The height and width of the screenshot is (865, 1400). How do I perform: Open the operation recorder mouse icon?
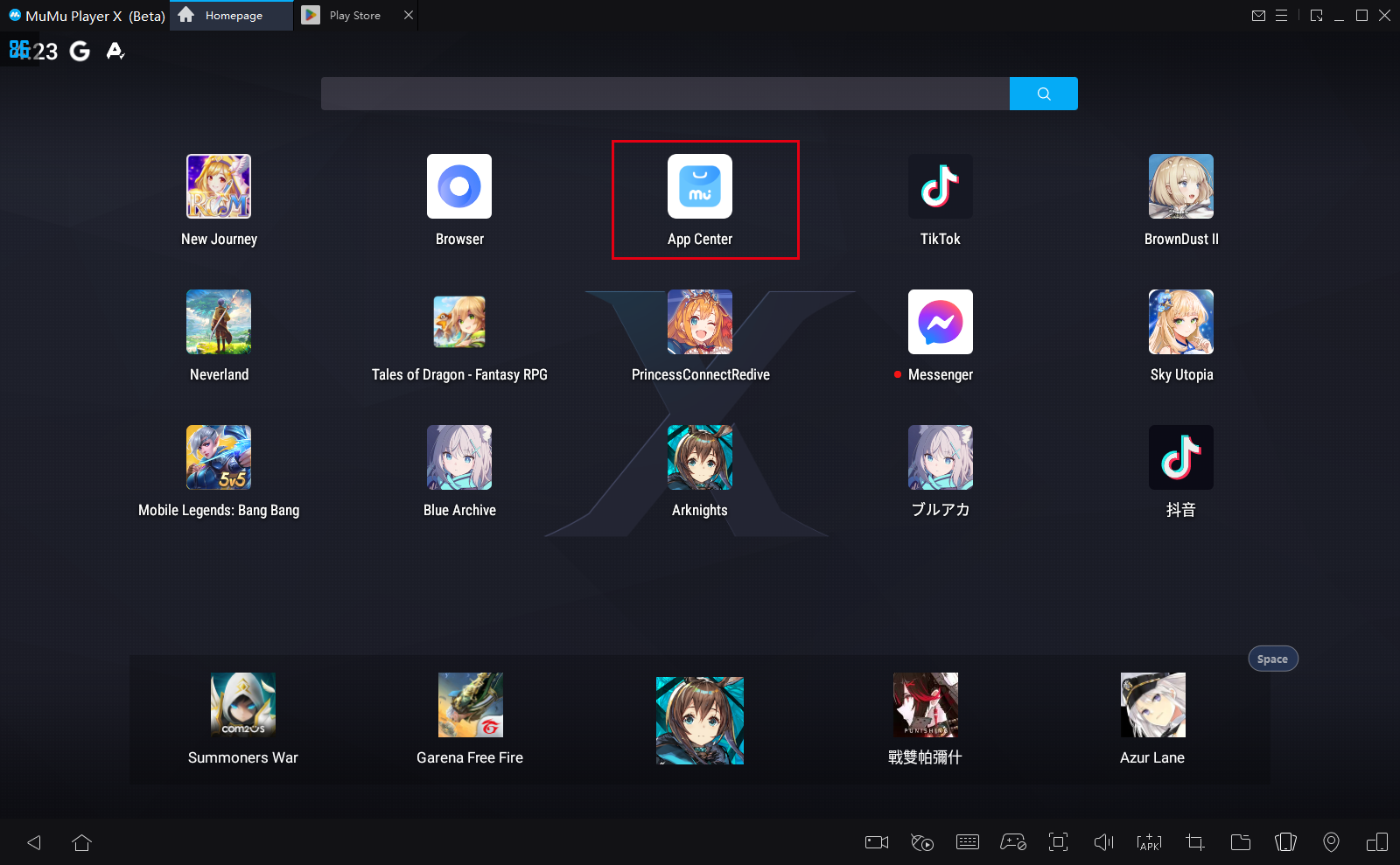[922, 842]
